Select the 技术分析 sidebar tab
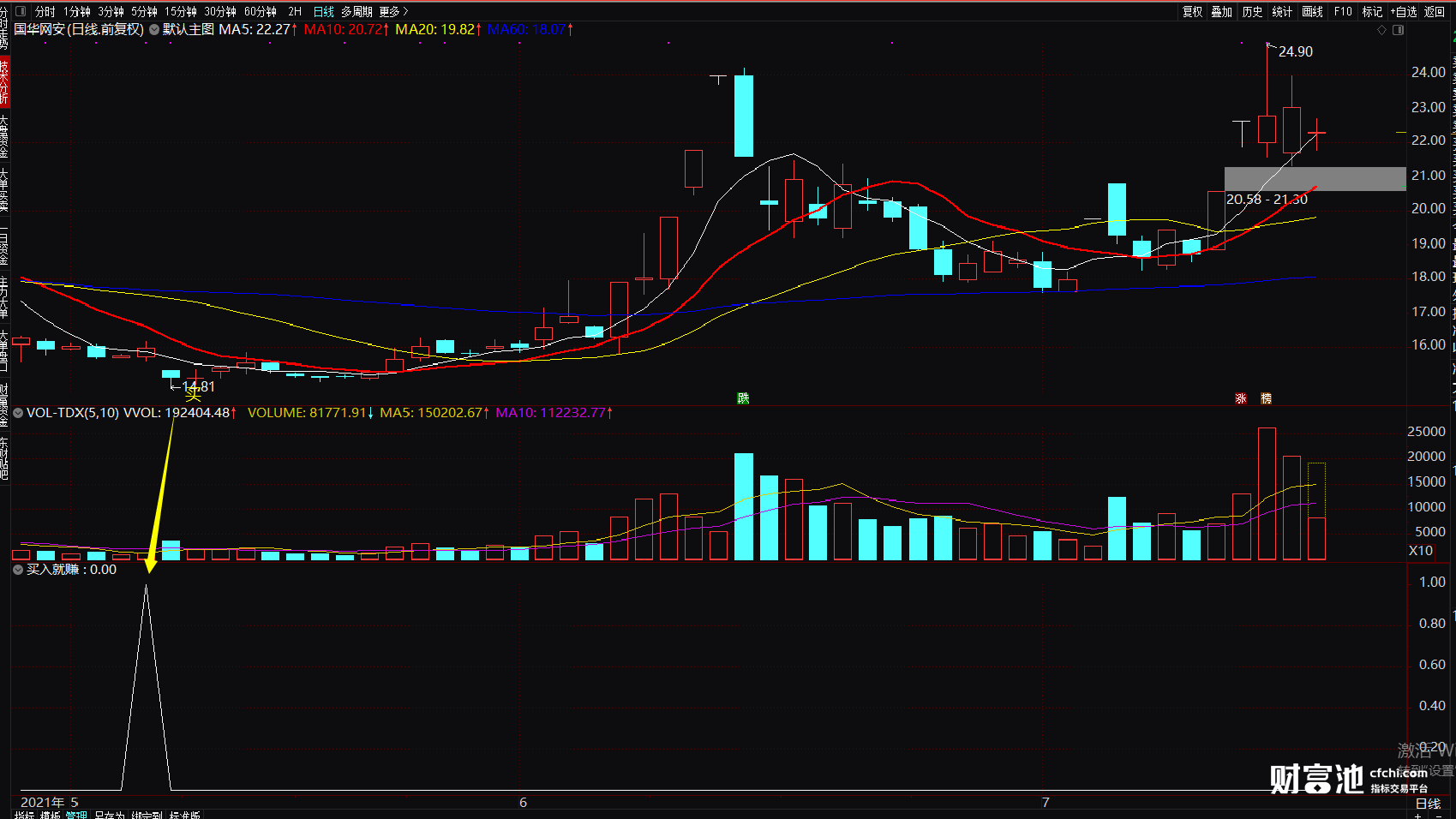1456x819 pixels. coord(5,83)
